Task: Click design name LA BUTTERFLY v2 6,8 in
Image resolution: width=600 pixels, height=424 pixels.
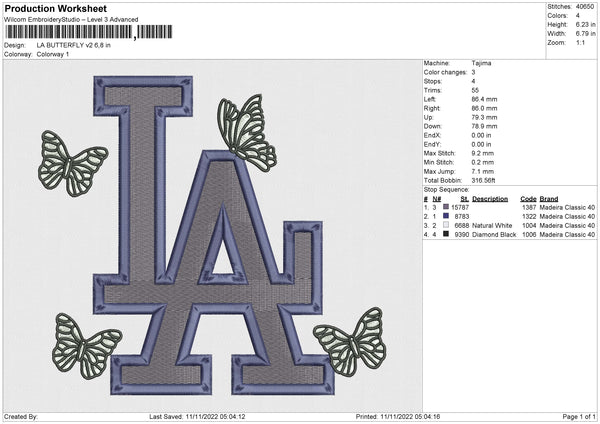Action: (x=73, y=45)
